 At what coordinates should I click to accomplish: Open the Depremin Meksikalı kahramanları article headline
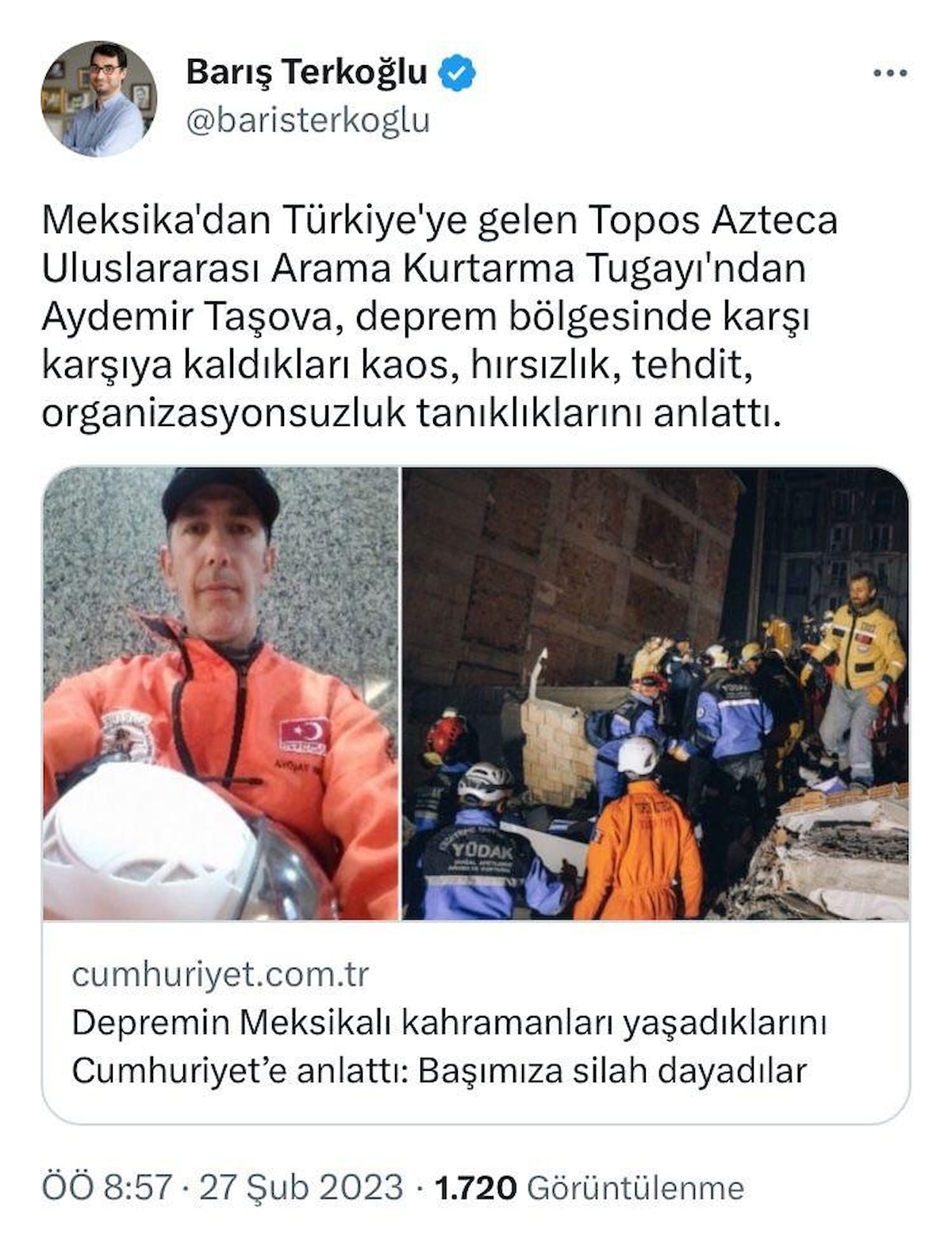(449, 1046)
